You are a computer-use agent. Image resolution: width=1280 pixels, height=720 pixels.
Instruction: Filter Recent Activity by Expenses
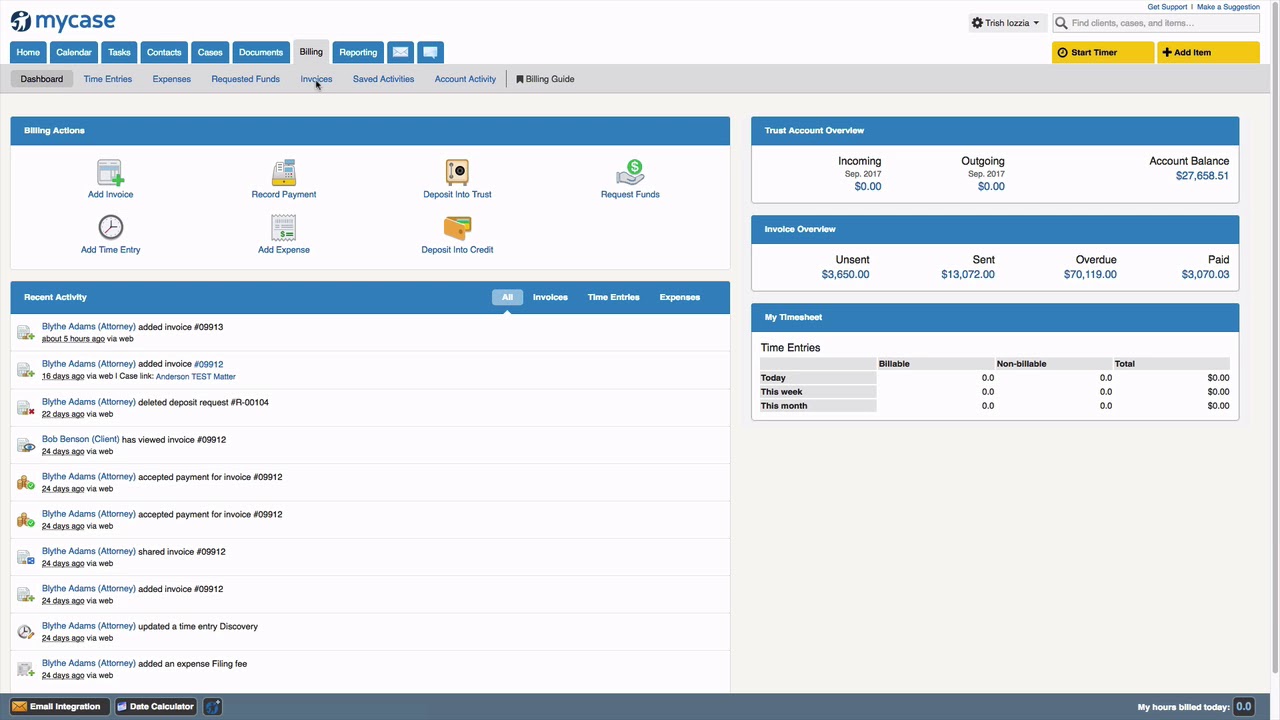[x=679, y=297]
